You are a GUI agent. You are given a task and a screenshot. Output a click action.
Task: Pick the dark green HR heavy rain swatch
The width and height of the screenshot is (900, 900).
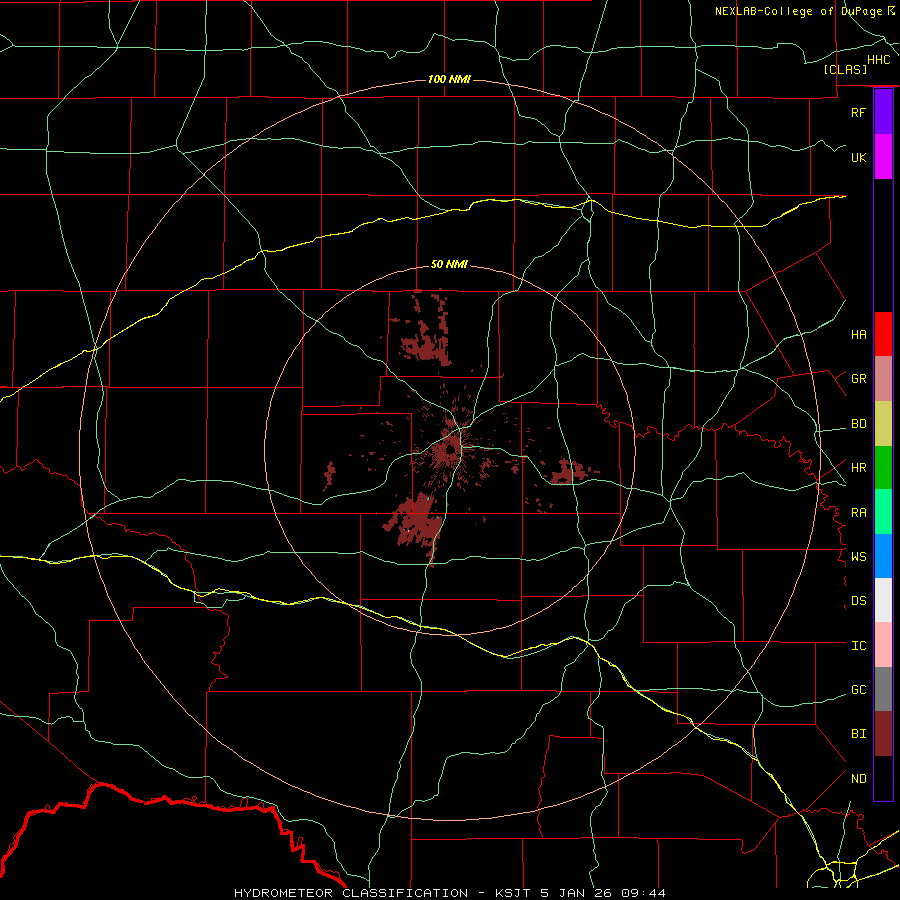pyautogui.click(x=883, y=468)
